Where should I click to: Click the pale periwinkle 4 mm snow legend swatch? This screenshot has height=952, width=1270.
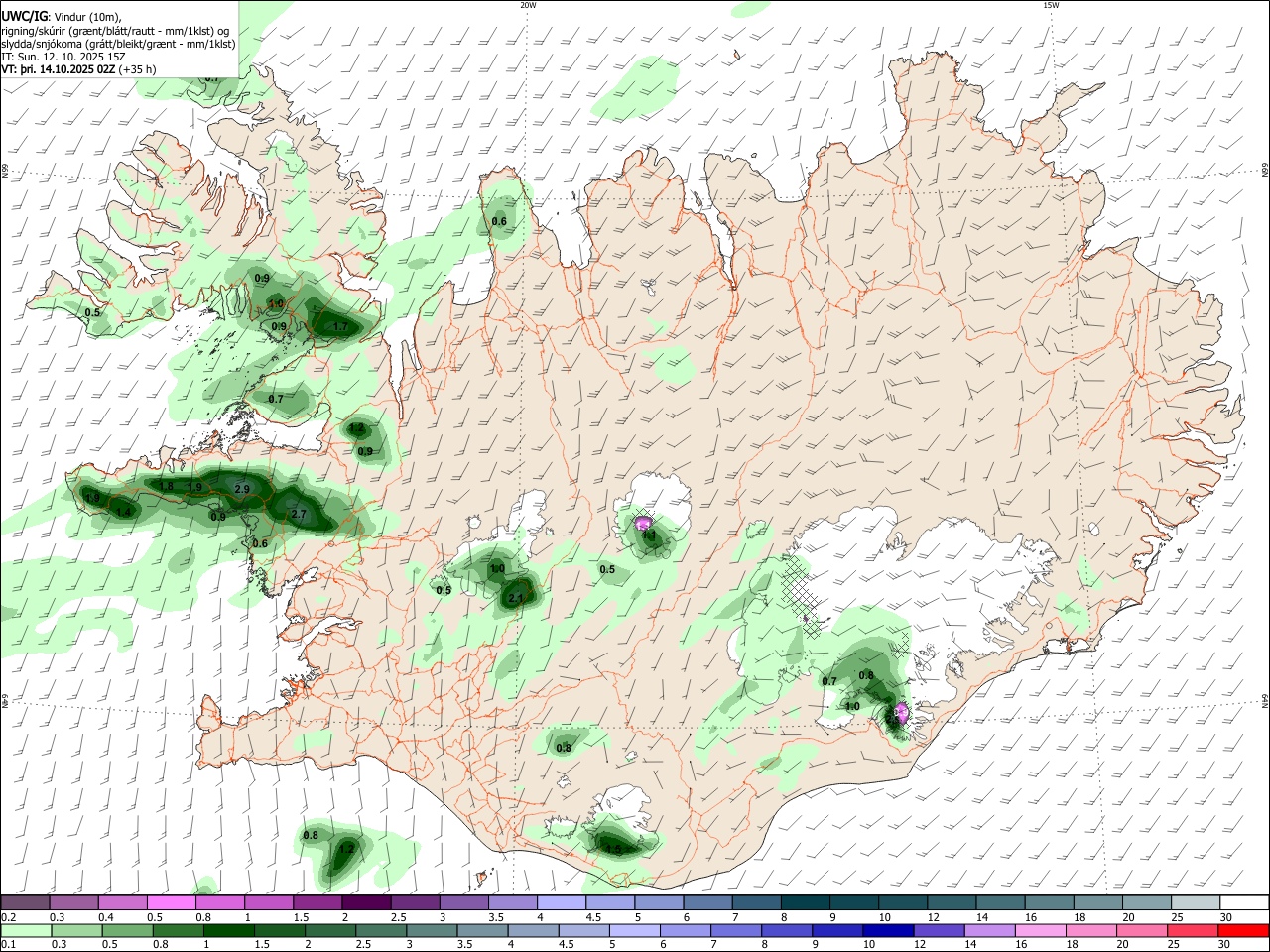point(561,902)
